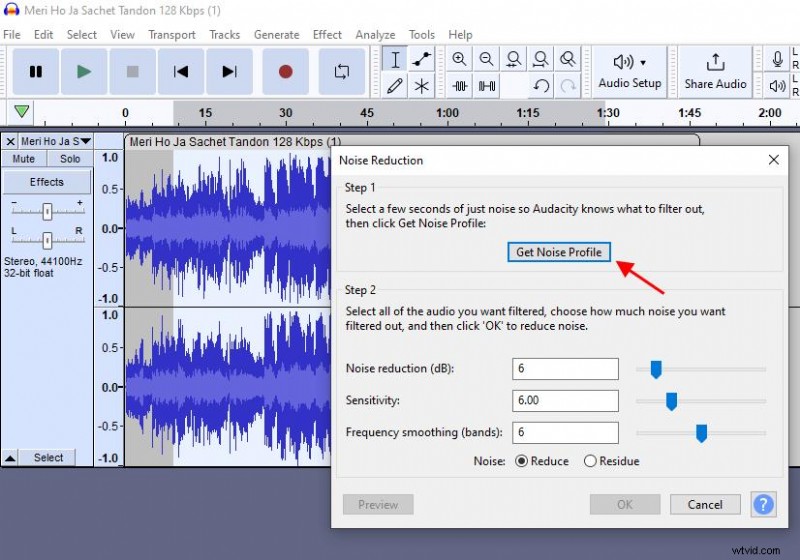Click the clip title Meri Ho Ja Sachet Tandon
Image resolution: width=800 pixels, height=560 pixels.
[x=235, y=141]
